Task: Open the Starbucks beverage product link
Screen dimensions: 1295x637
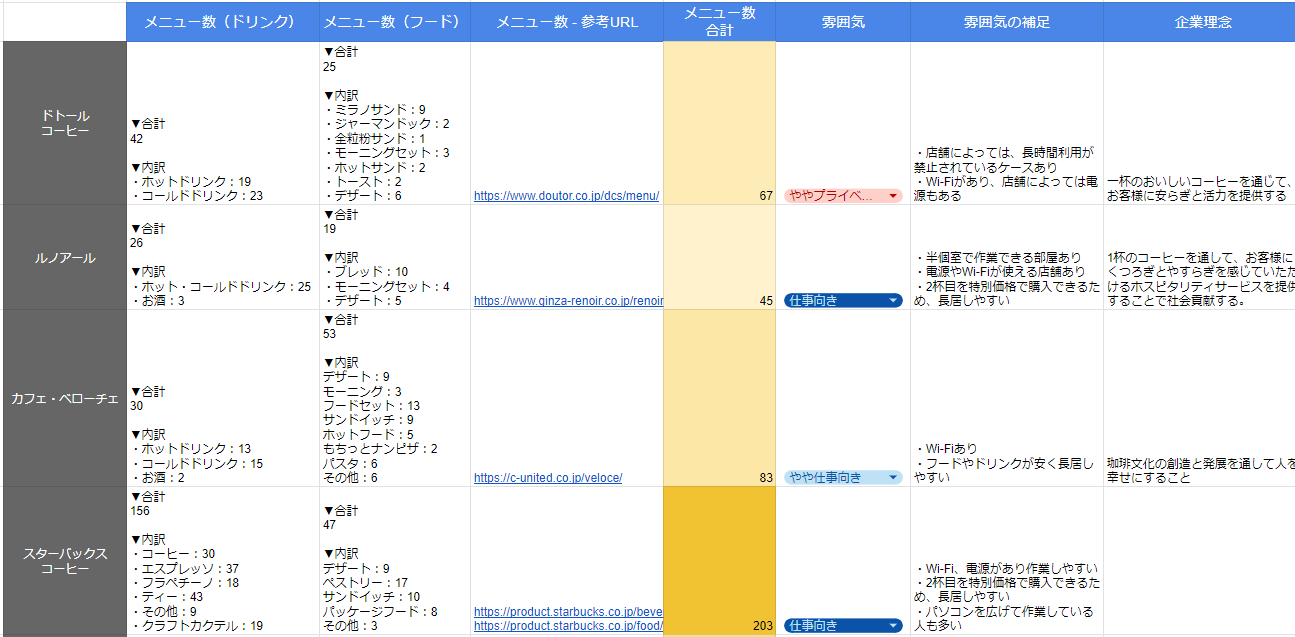Action: [567, 612]
